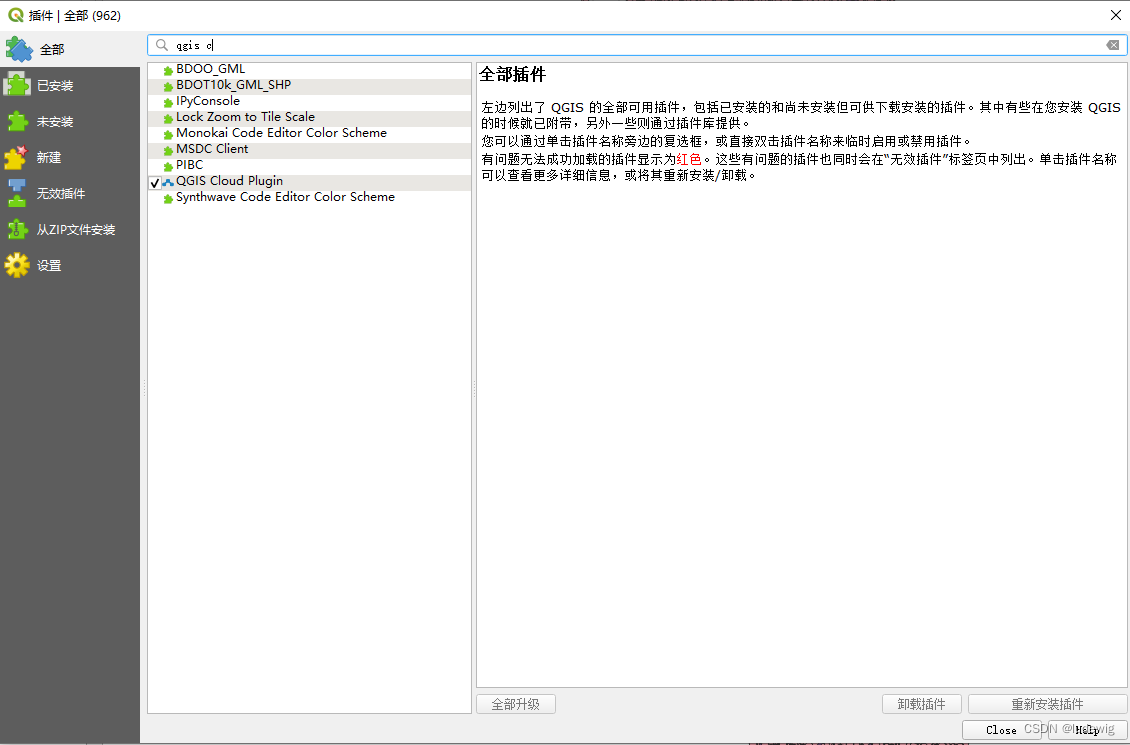Click the plugin icon next to PIBC
Image resolution: width=1130 pixels, height=745 pixels.
[x=168, y=166]
